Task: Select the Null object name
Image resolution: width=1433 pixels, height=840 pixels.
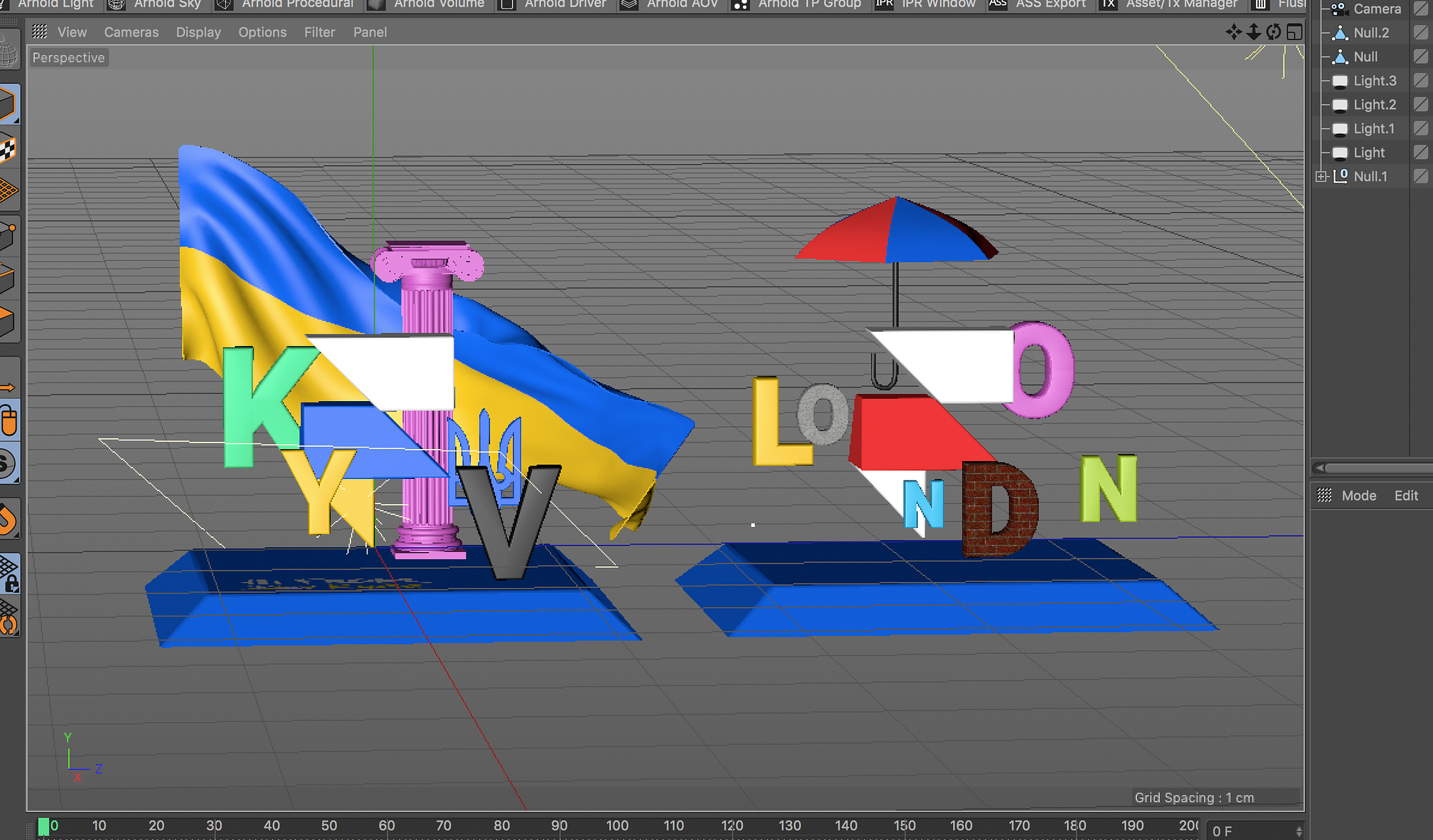Action: [1365, 57]
